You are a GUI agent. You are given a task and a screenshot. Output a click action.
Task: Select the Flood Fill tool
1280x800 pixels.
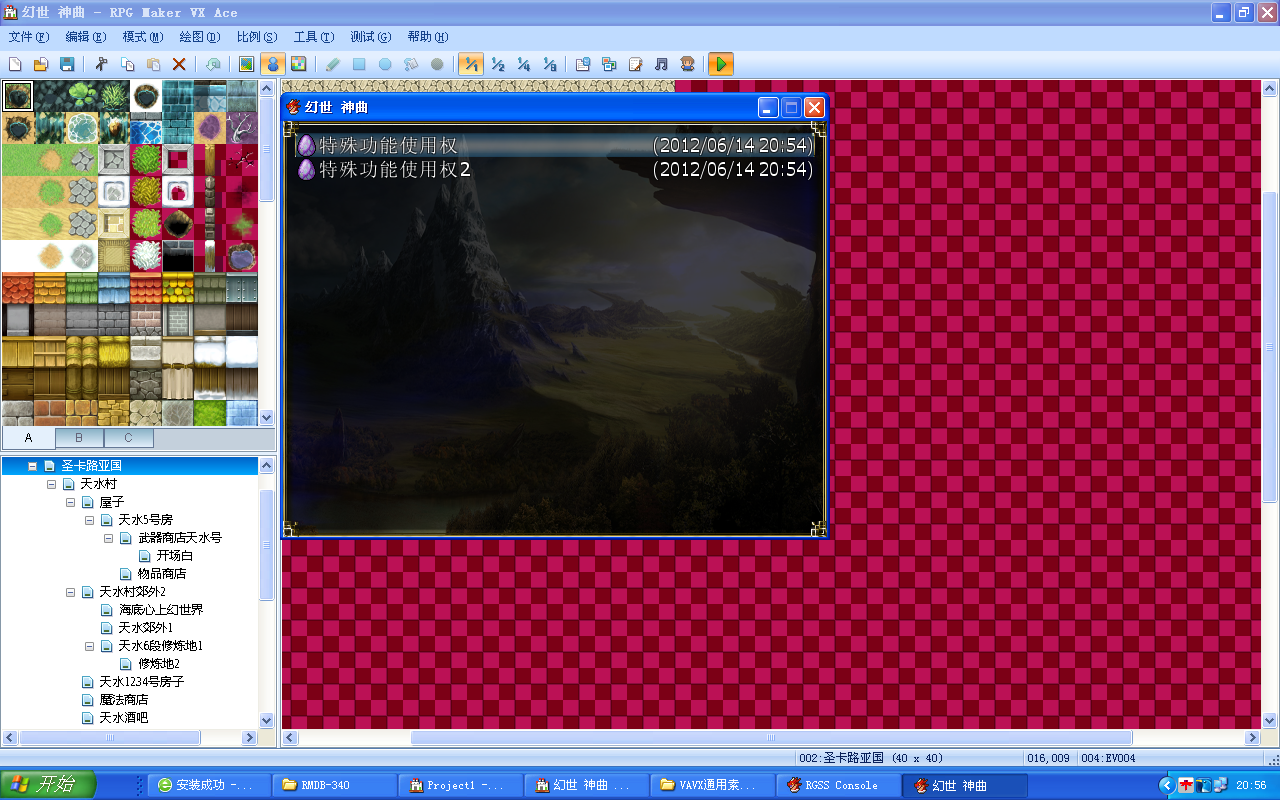click(x=411, y=64)
